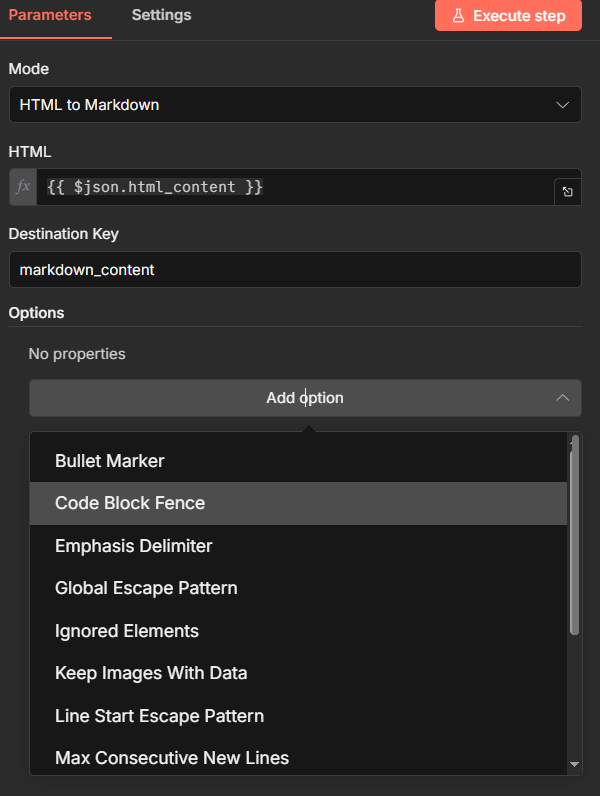Viewport: 600px width, 796px height.
Task: Click the options list scrollbar thumb
Action: (x=574, y=540)
